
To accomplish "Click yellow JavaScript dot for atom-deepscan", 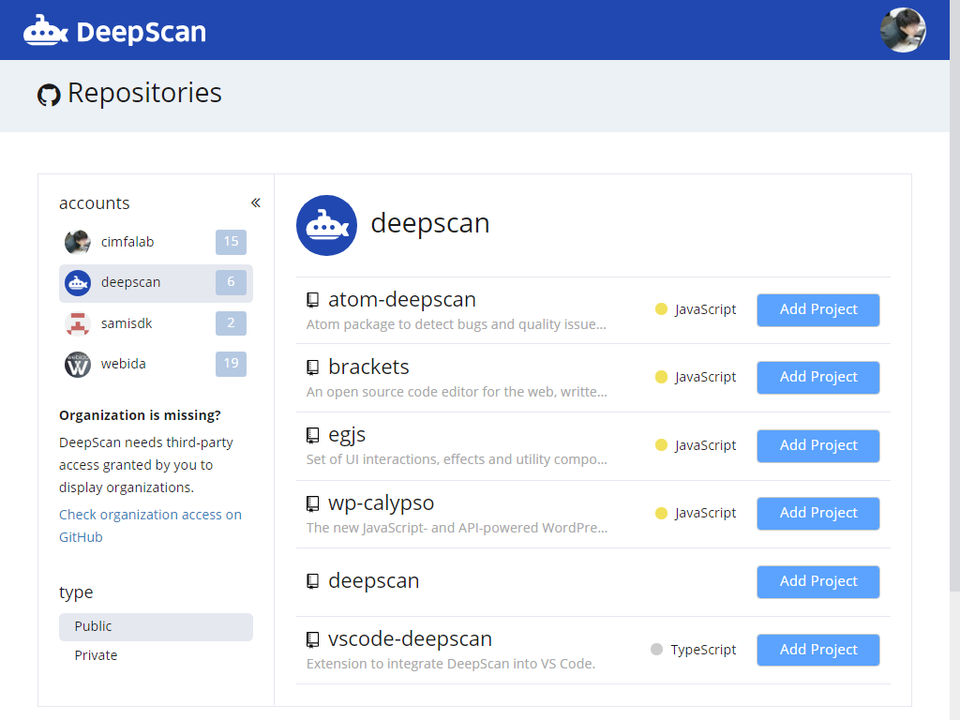I will click(x=661, y=309).
